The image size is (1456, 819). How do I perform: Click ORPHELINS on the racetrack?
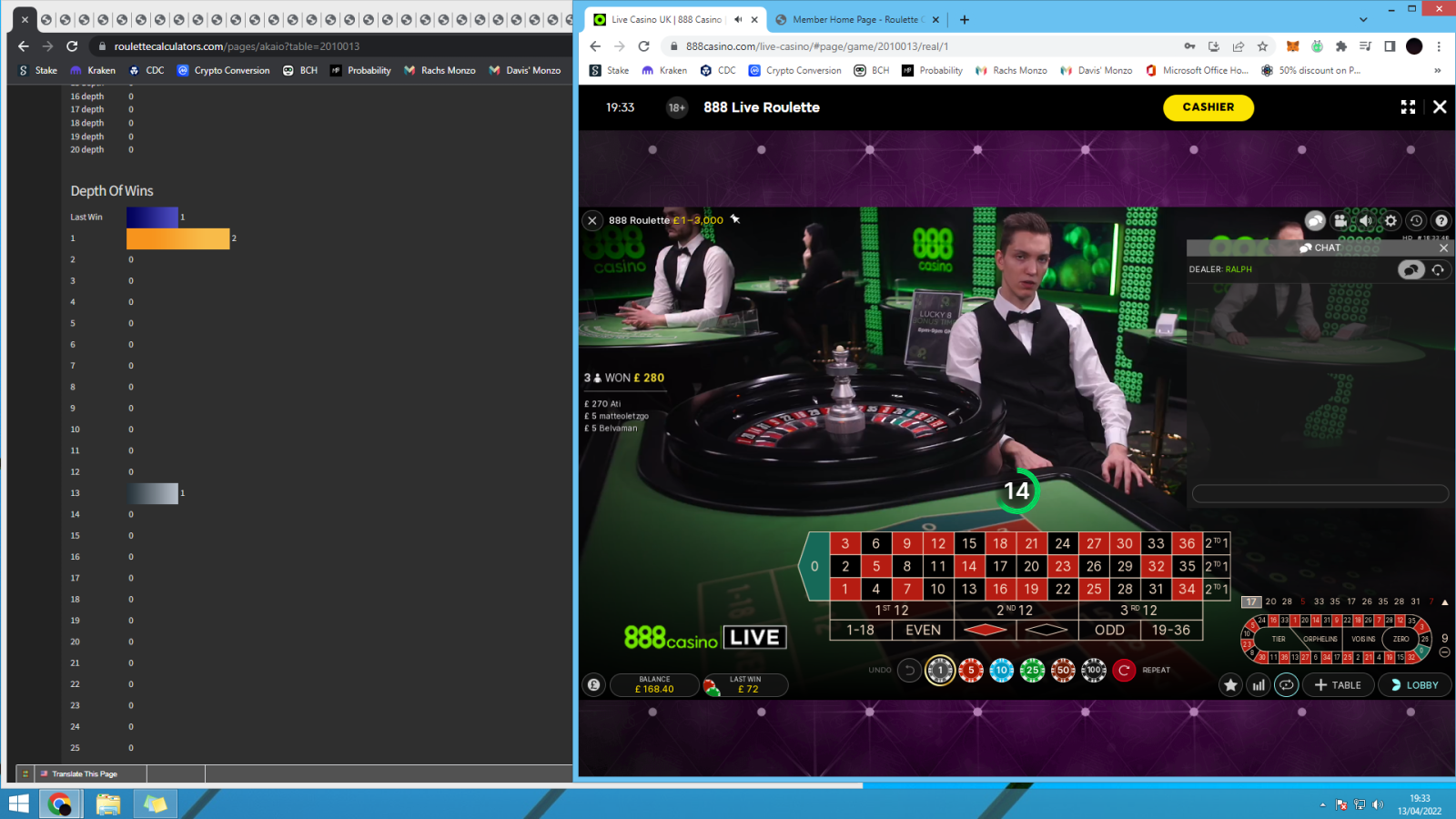point(1320,639)
